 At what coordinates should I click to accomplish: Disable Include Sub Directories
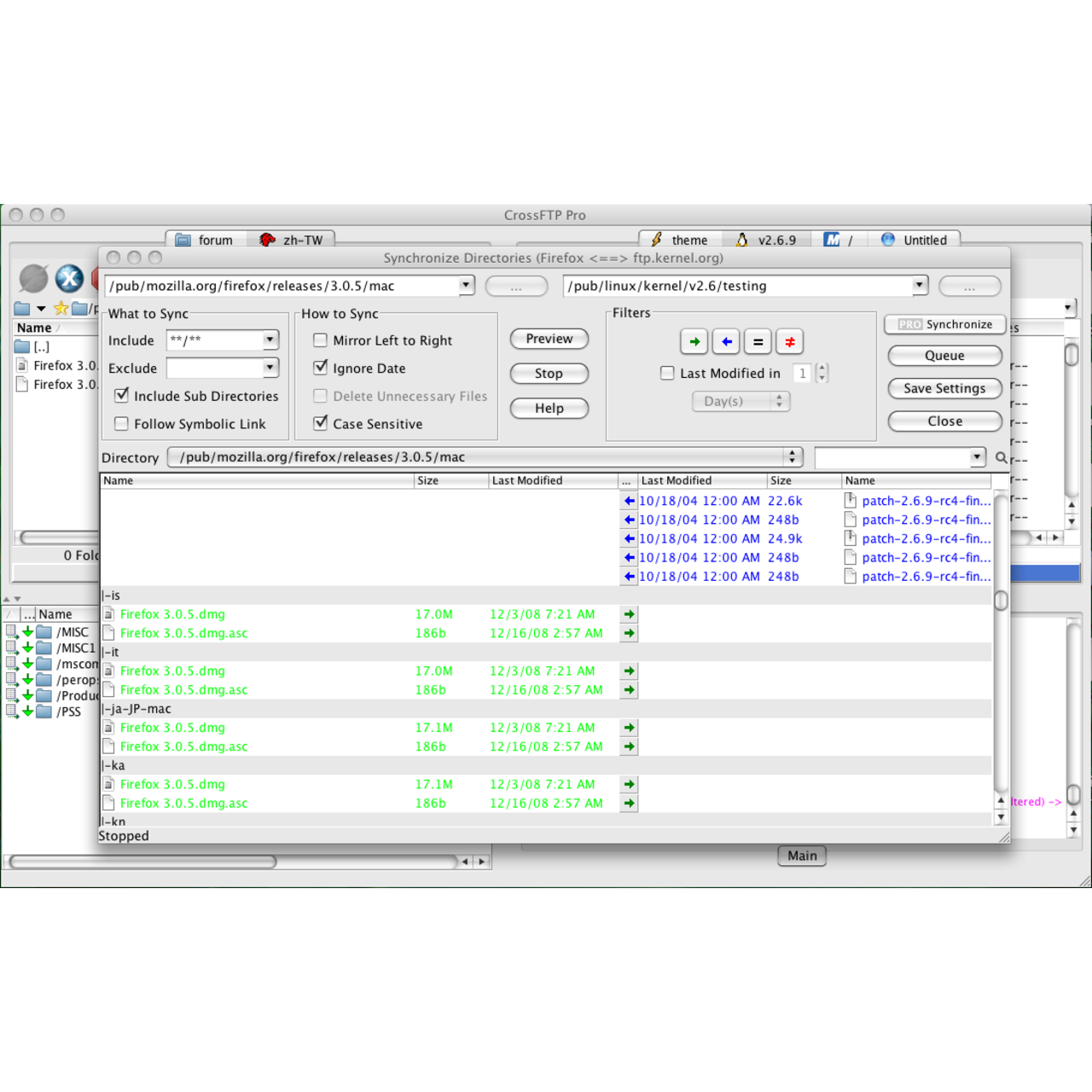[x=121, y=395]
